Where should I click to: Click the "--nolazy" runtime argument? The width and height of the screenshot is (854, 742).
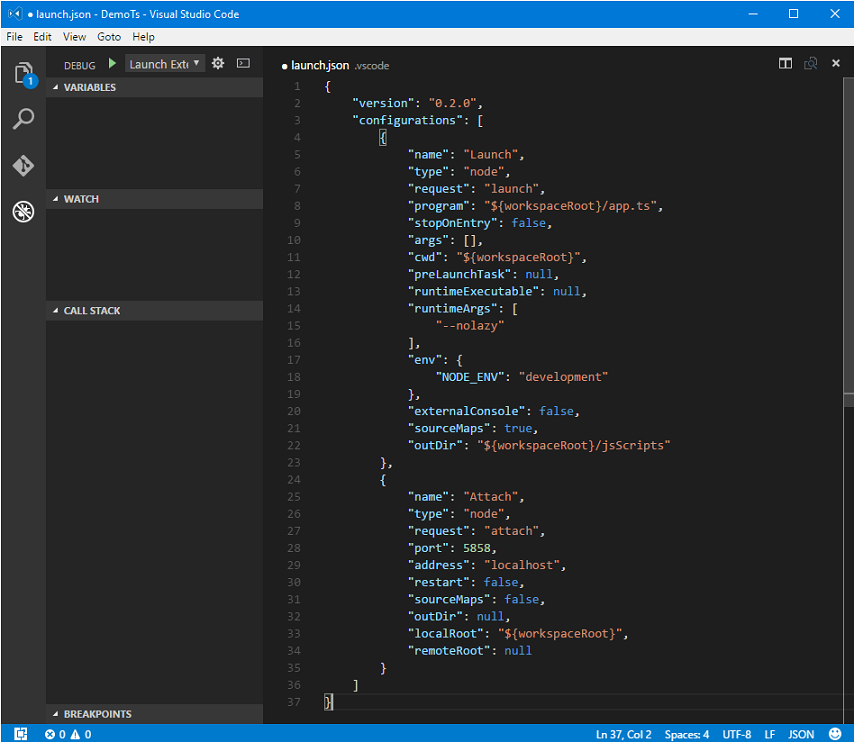[x=469, y=325]
